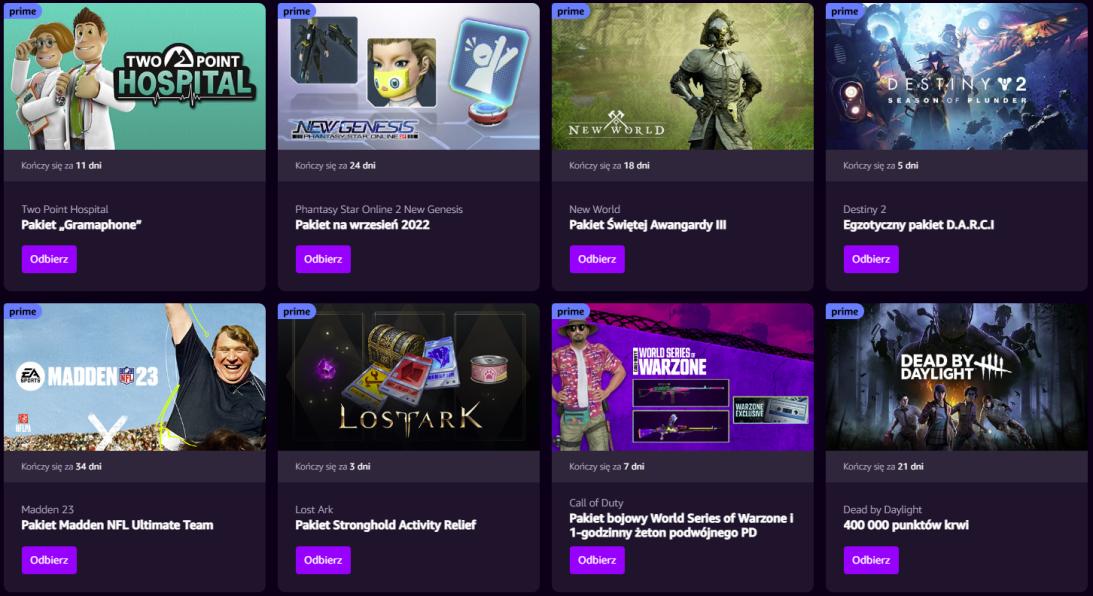
Task: Click Odbierz for Call of Duty Warzone pack
Action: [597, 560]
